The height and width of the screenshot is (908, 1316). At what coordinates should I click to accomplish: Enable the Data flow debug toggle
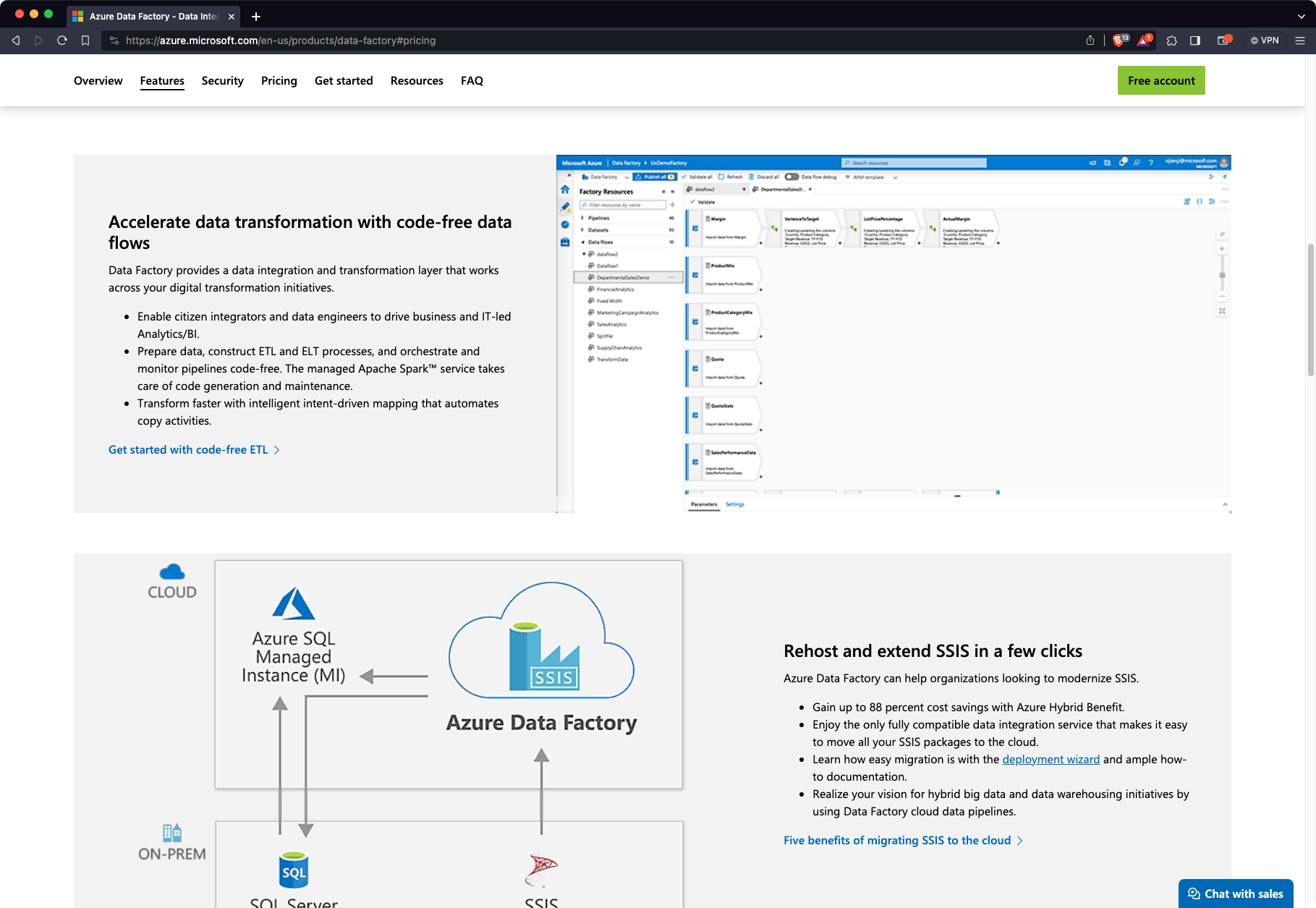(792, 177)
